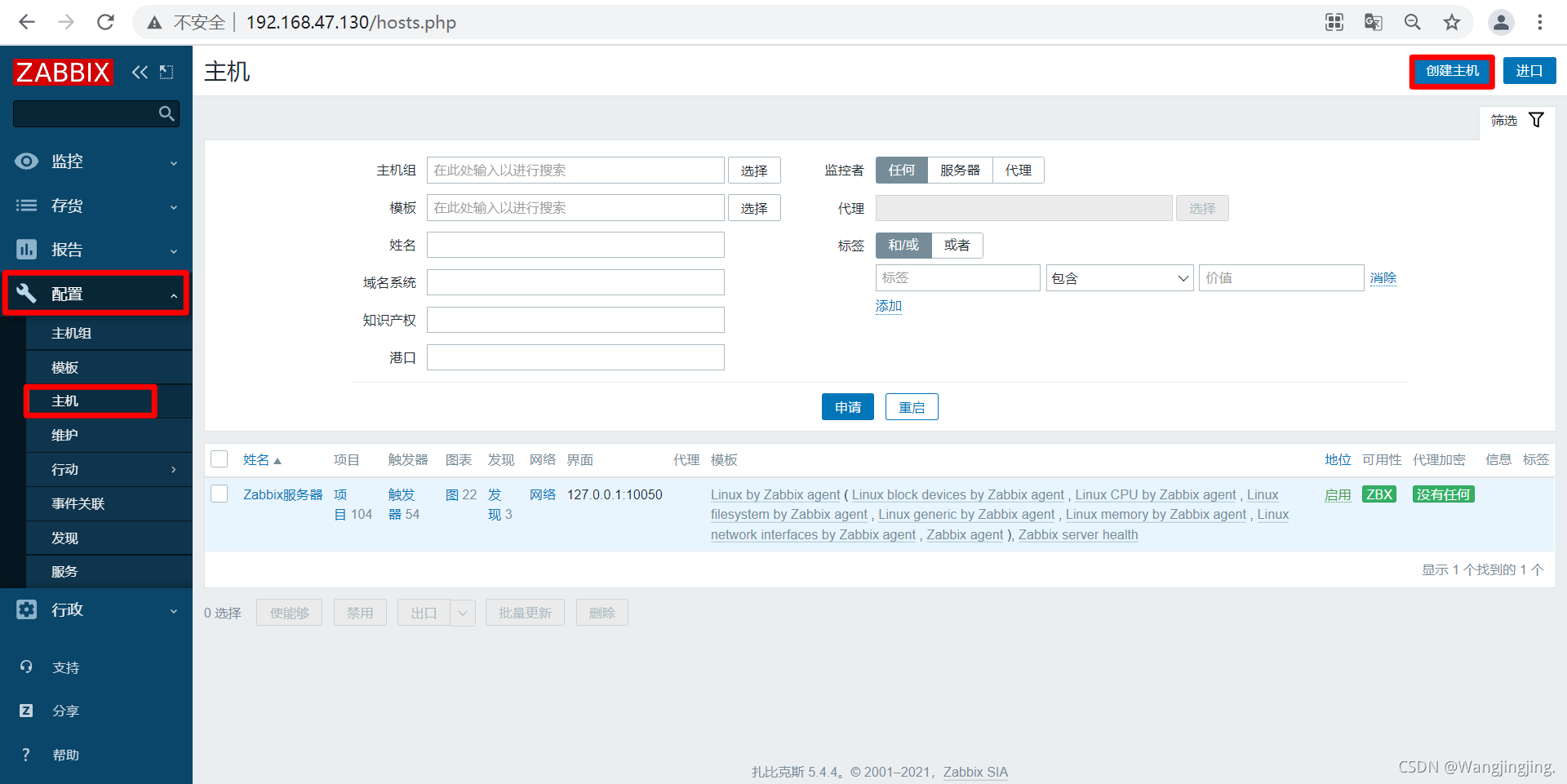Open Zabbix server health template link

1078,534
